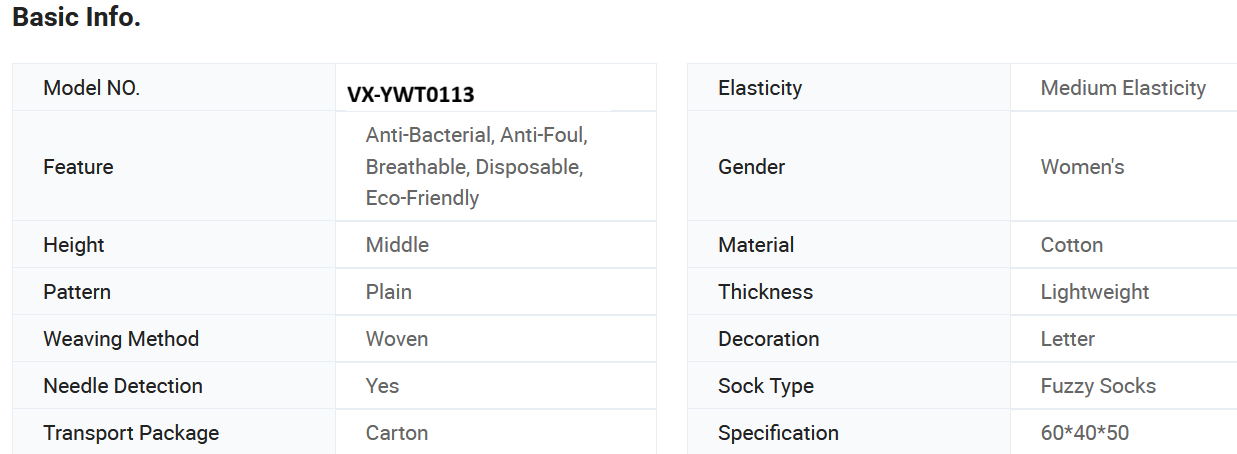Click the Medium Elasticity value

1123,88
